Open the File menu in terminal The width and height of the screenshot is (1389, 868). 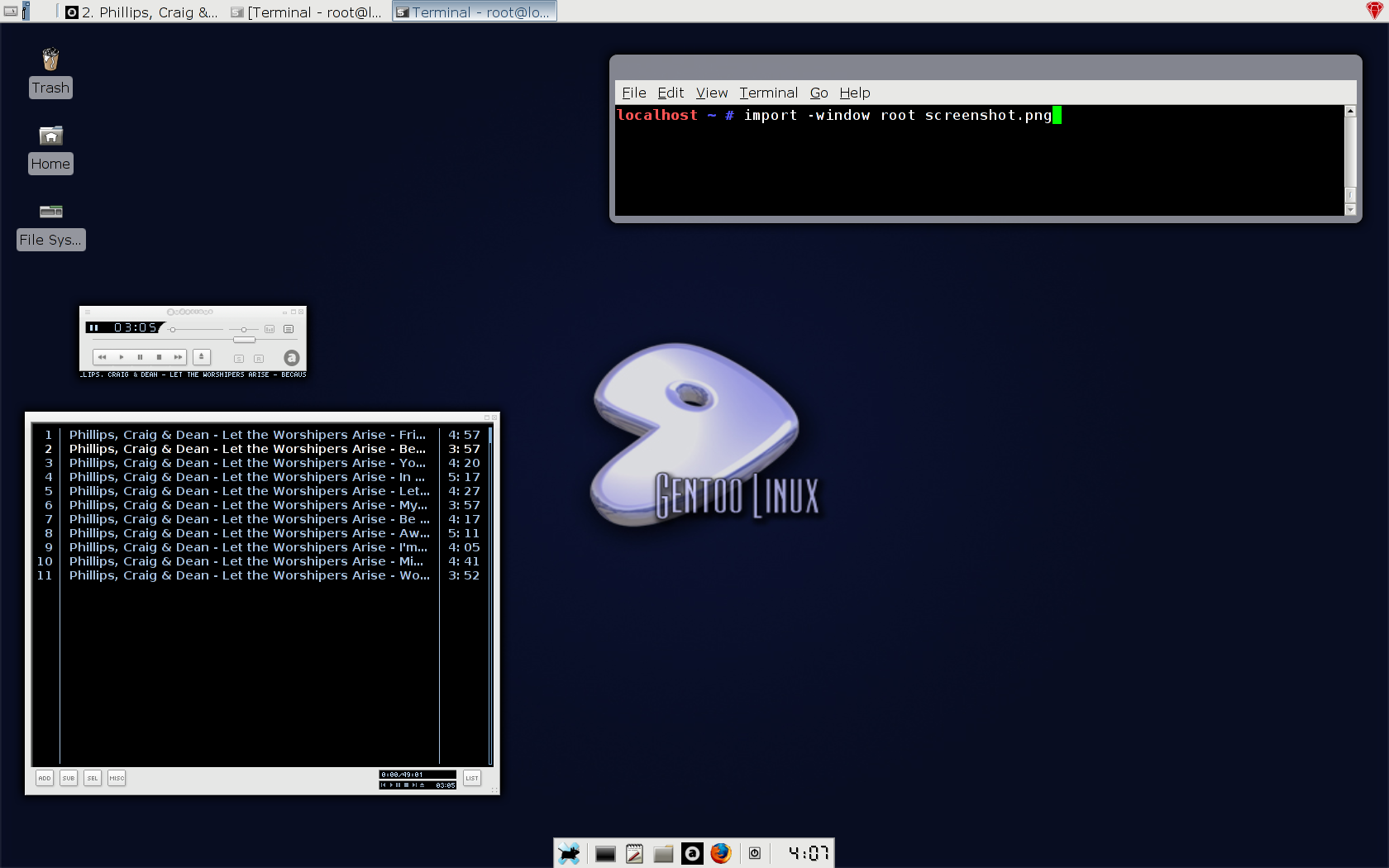click(634, 93)
